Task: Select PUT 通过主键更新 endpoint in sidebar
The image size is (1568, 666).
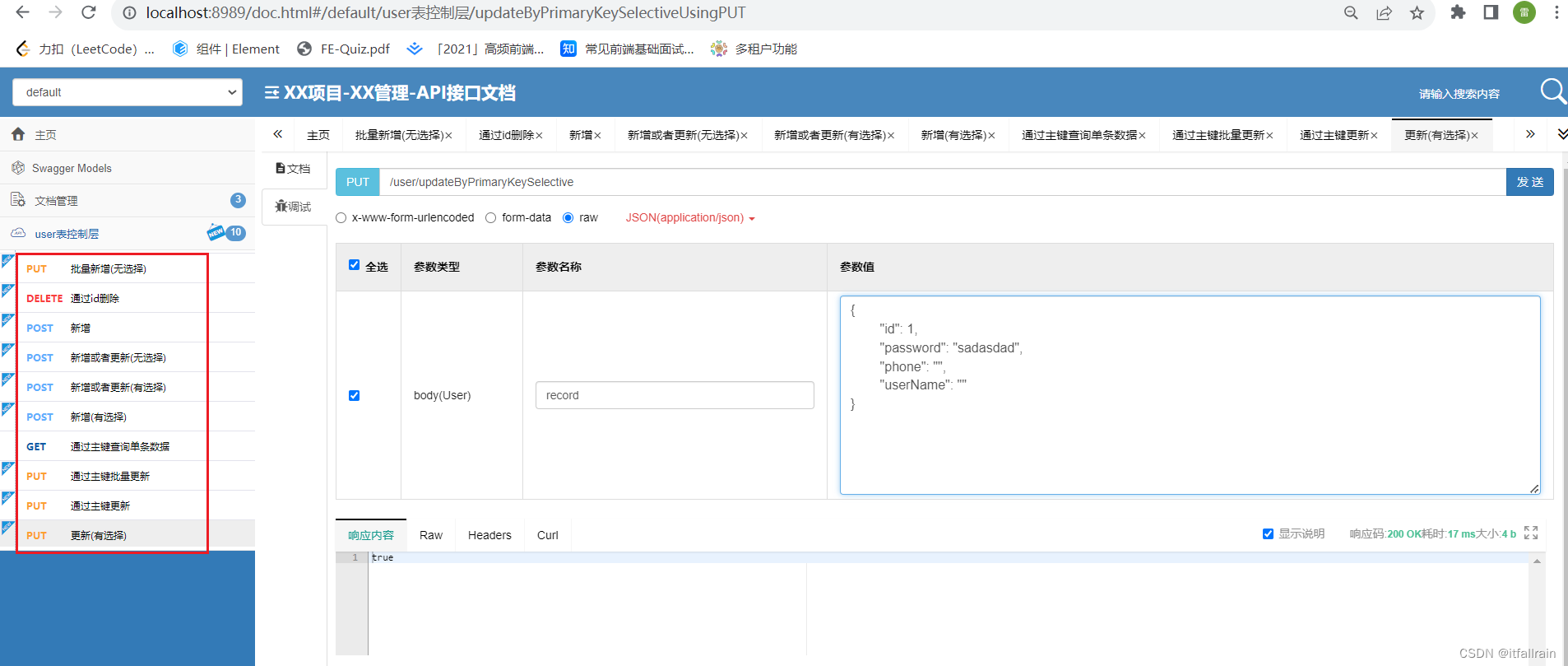Action: (x=128, y=505)
